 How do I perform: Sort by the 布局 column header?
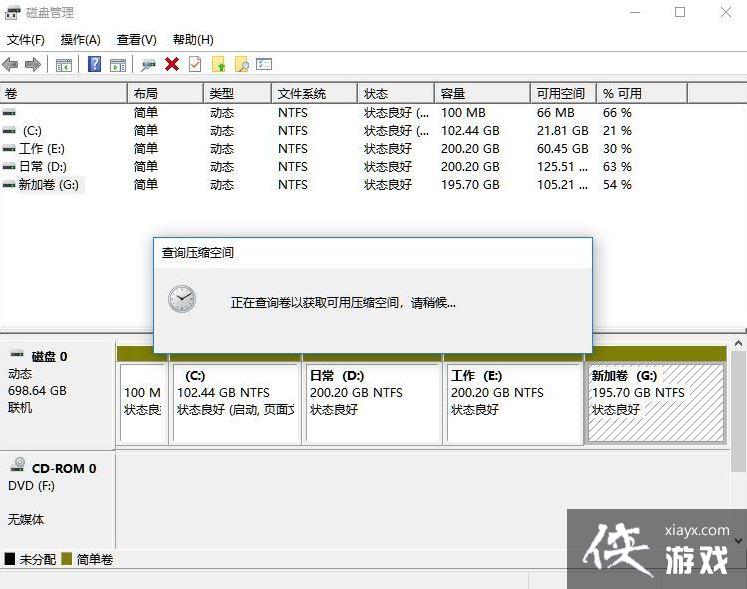pyautogui.click(x=166, y=93)
